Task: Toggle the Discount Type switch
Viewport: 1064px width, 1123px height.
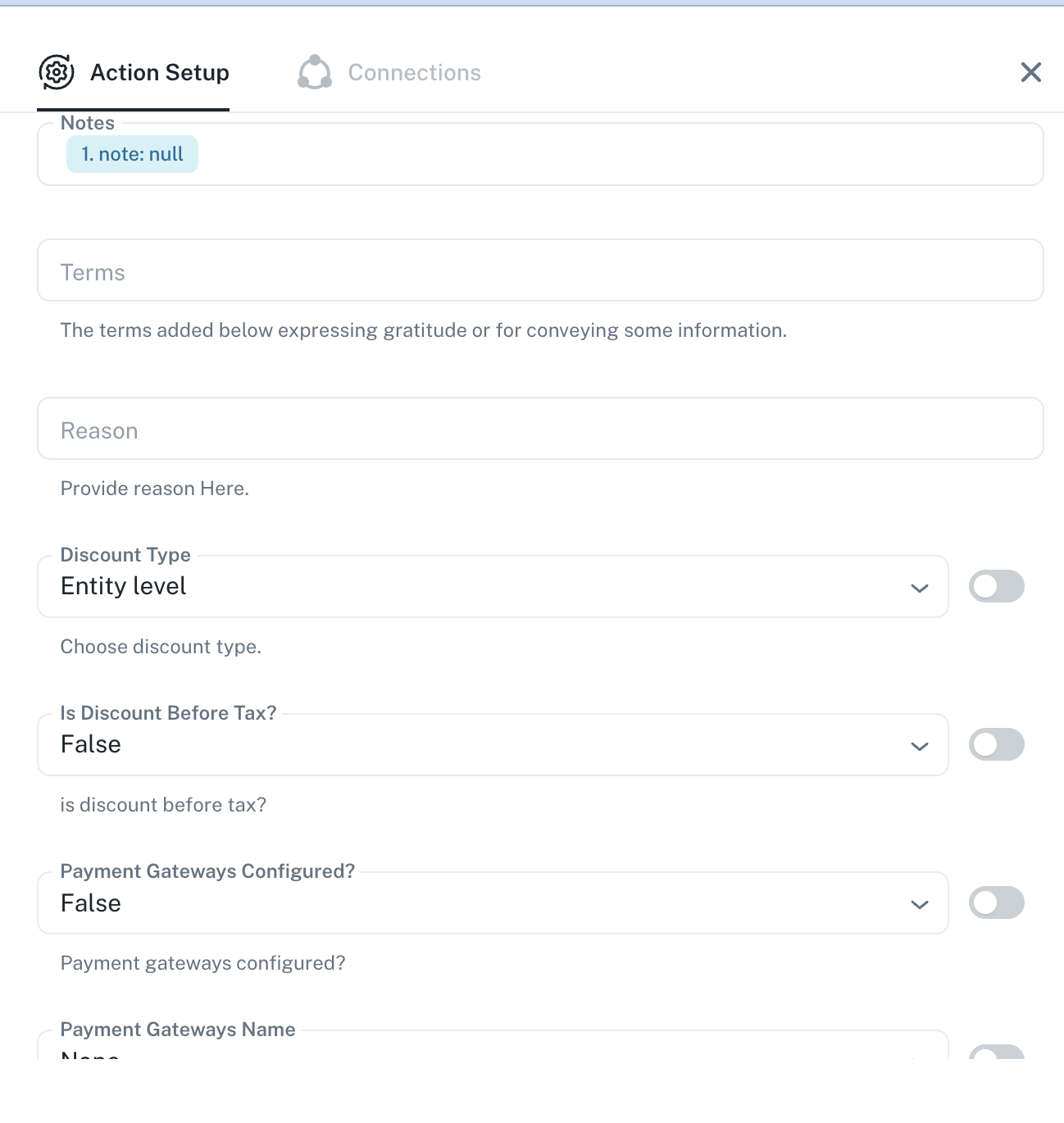Action: coord(996,586)
